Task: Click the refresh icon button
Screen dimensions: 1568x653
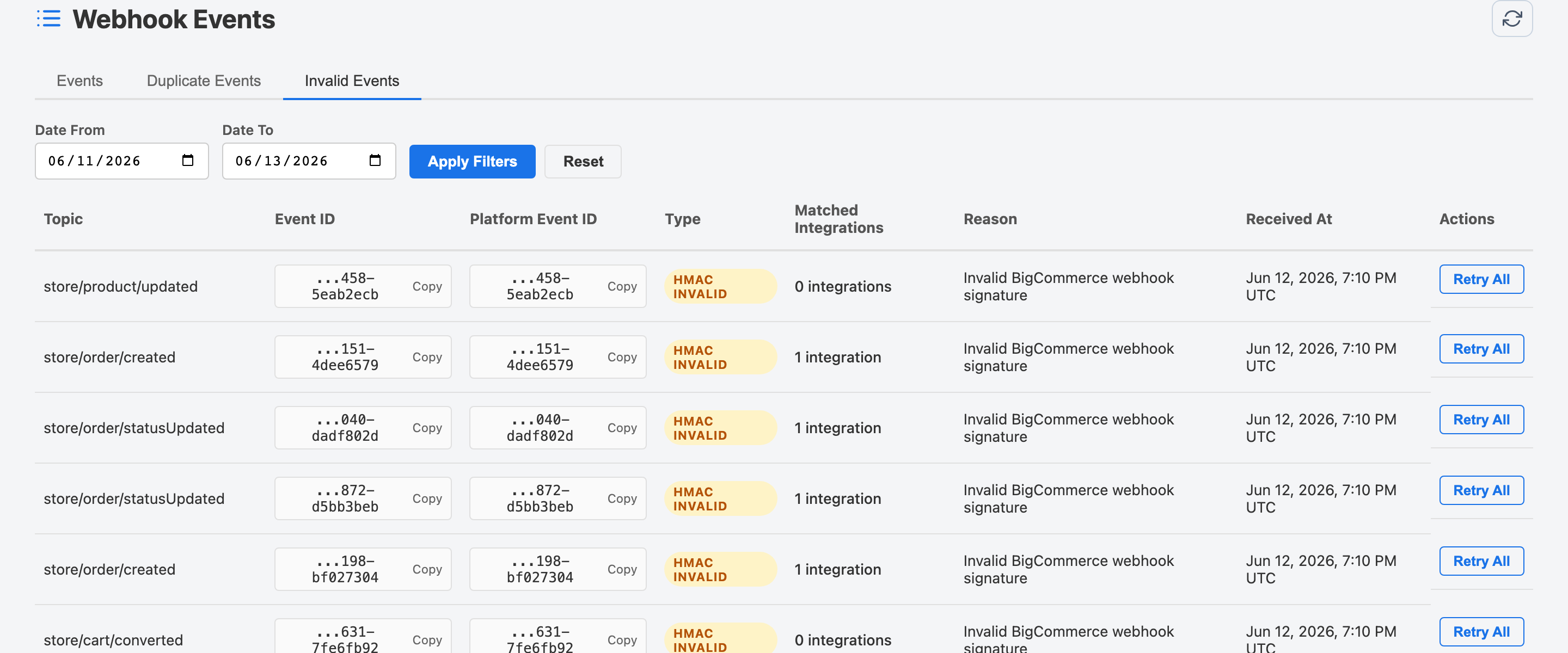Action: click(1511, 19)
